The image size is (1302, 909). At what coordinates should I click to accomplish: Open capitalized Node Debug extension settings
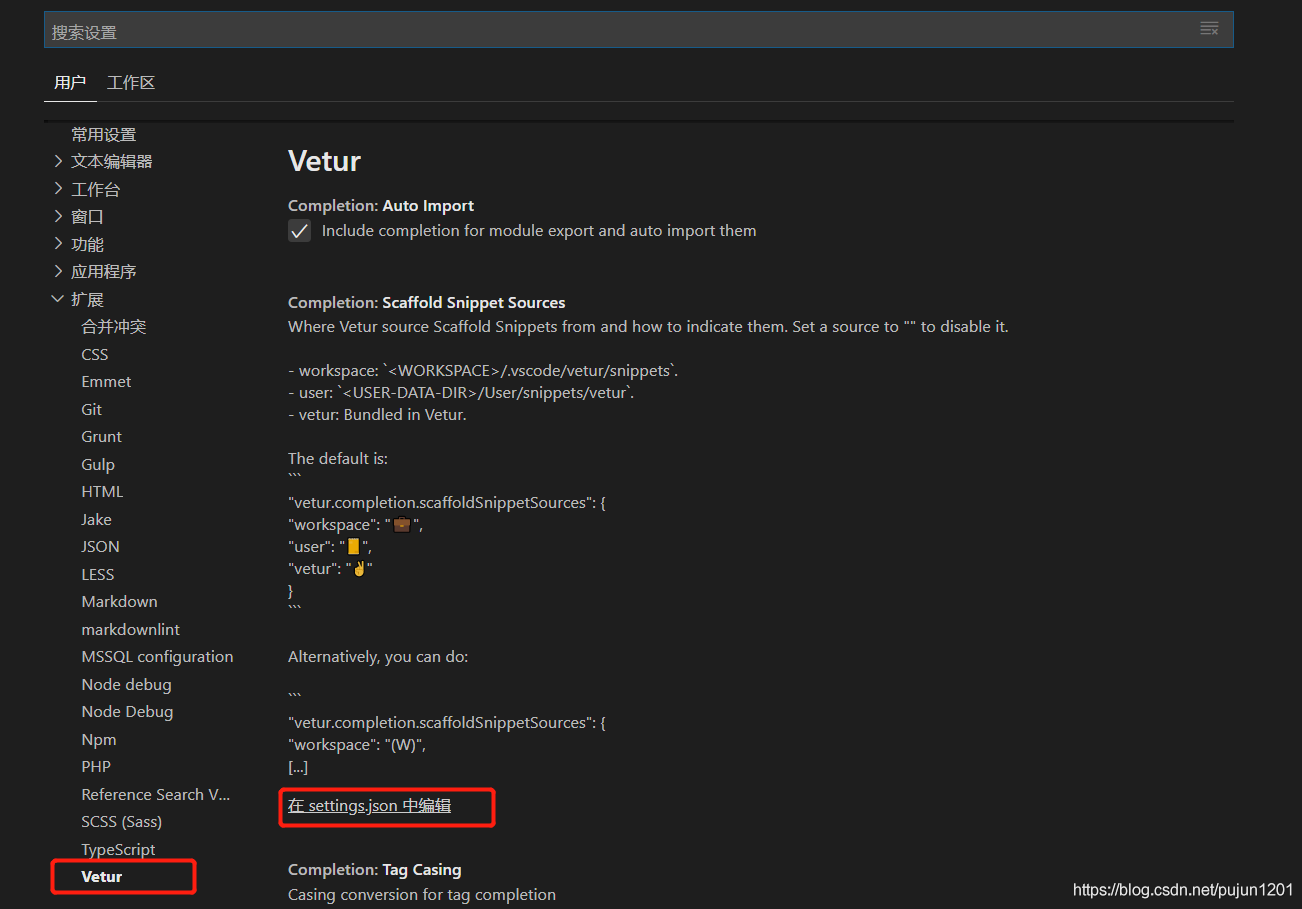point(127,712)
